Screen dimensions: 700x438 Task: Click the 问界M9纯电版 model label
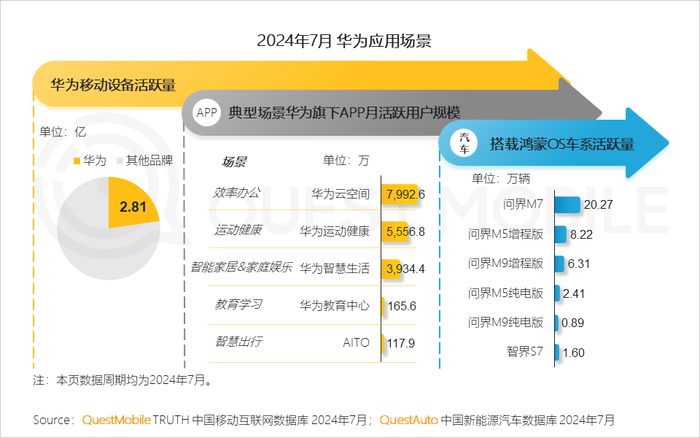505,322
